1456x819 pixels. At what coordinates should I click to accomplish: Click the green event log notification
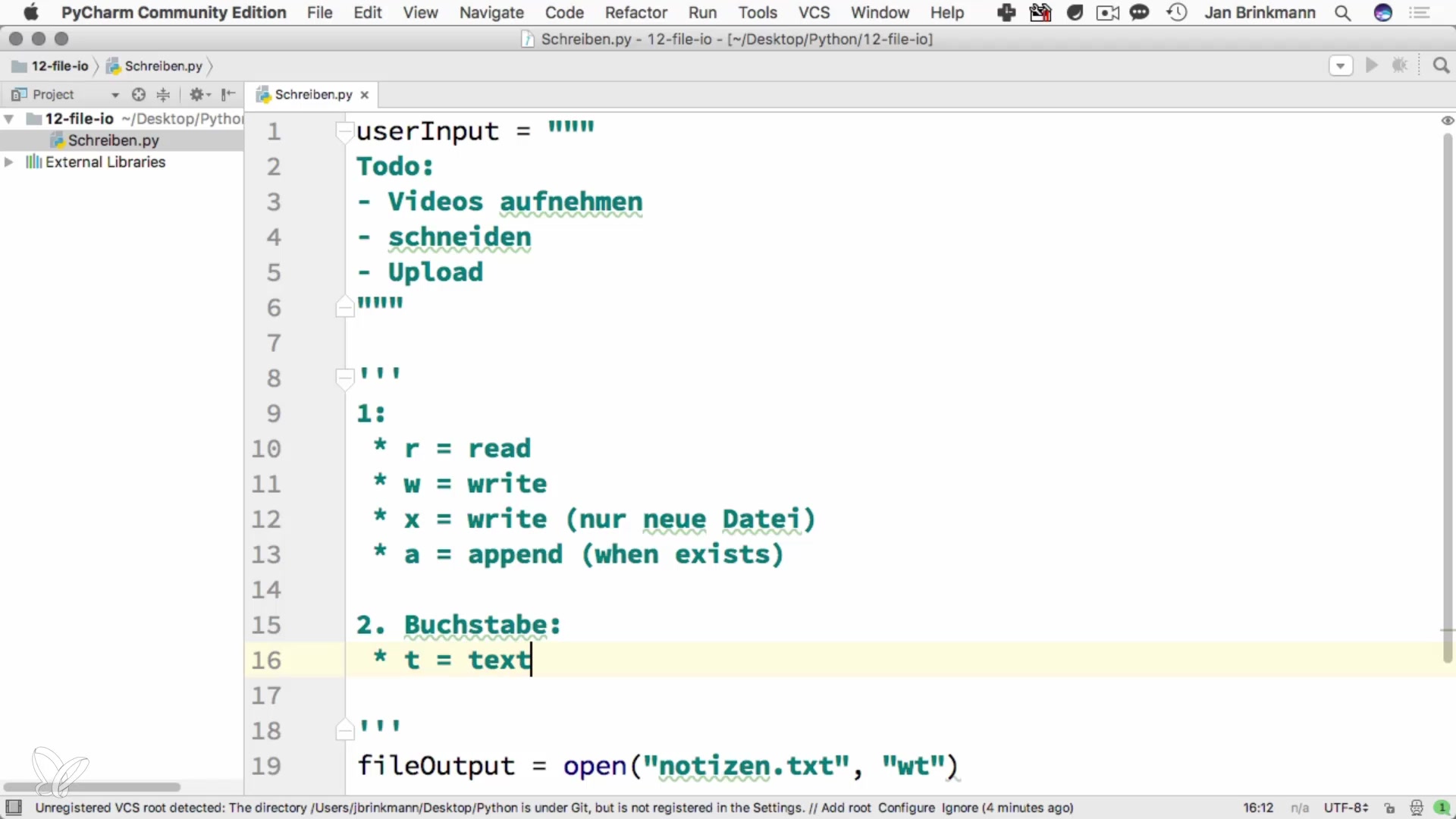coord(1442,808)
